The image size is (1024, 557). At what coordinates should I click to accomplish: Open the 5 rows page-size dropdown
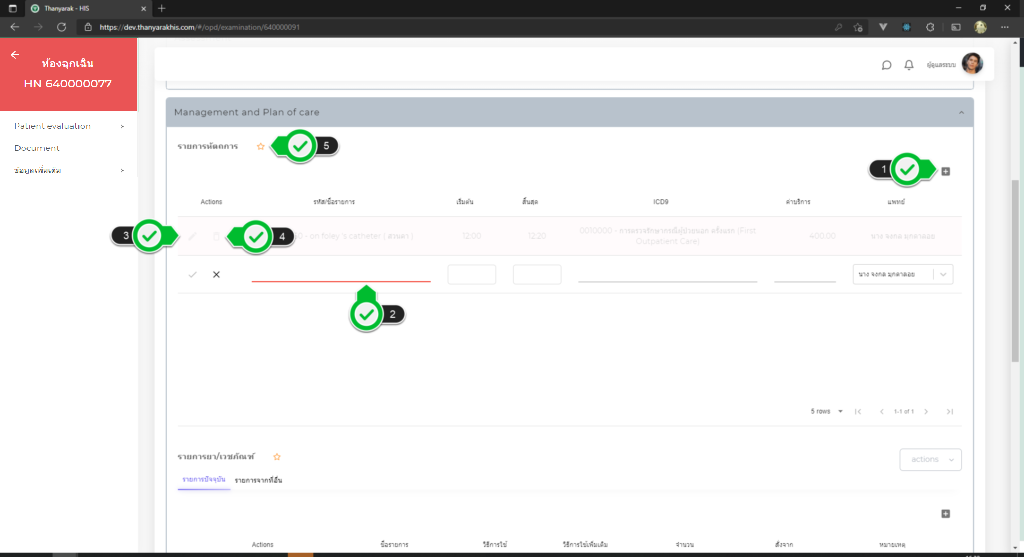(826, 411)
